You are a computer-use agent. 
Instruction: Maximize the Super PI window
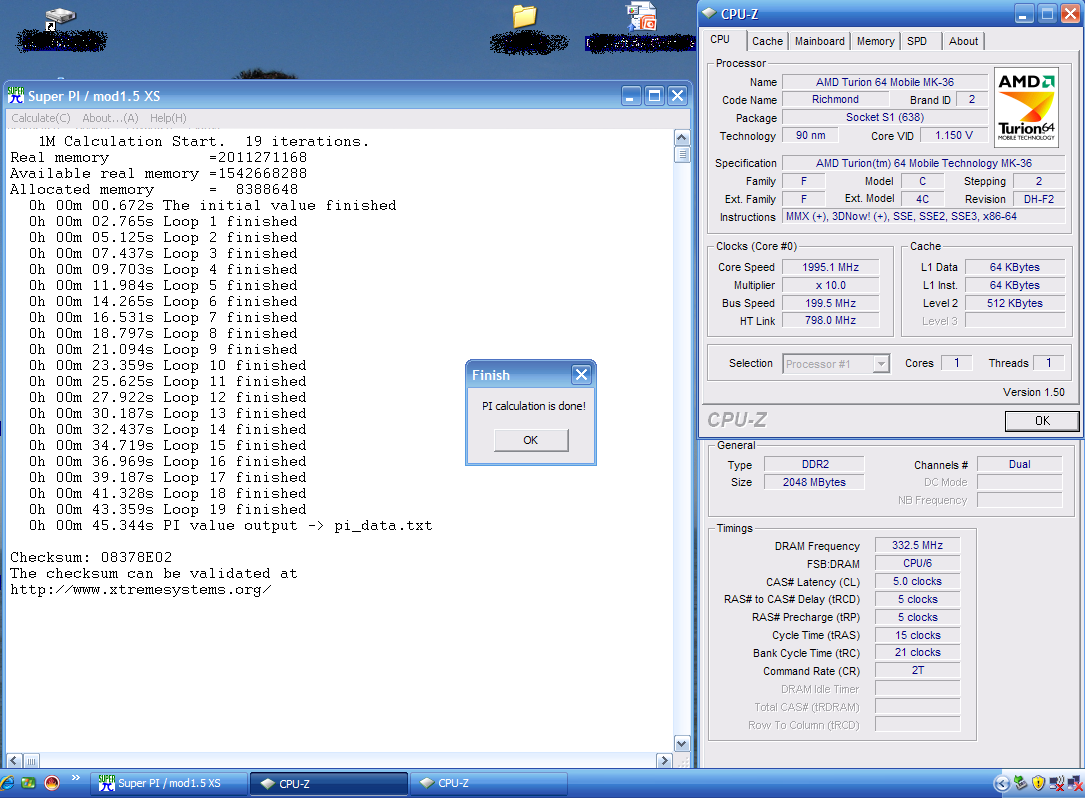click(x=654, y=96)
